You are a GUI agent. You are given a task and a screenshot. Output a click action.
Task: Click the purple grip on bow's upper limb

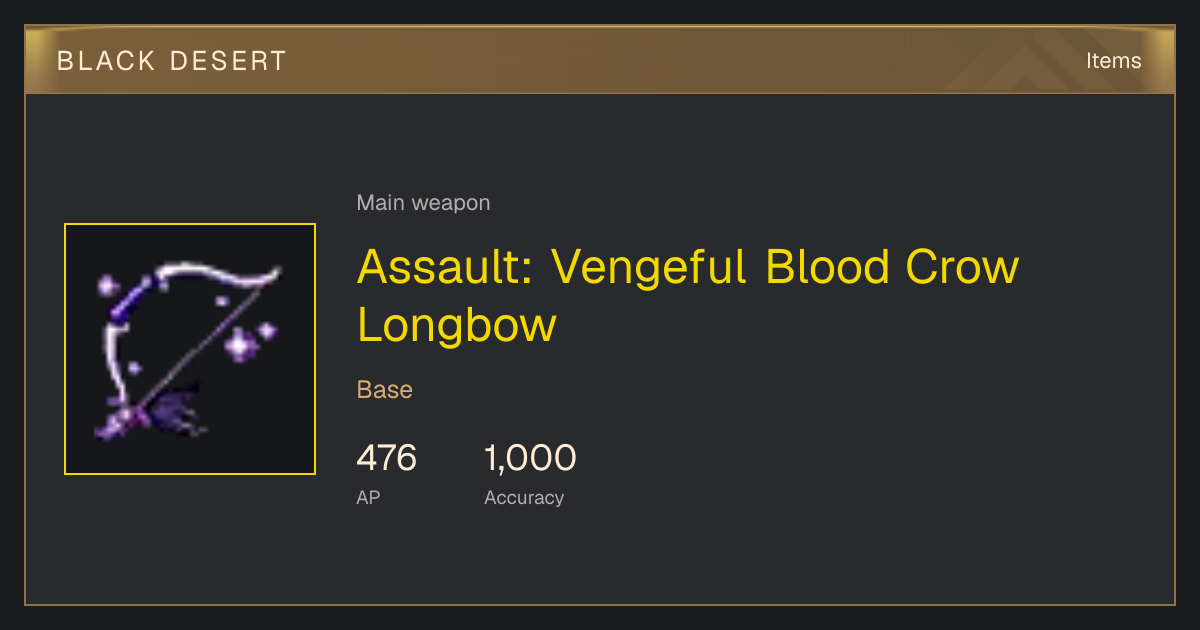(131, 300)
